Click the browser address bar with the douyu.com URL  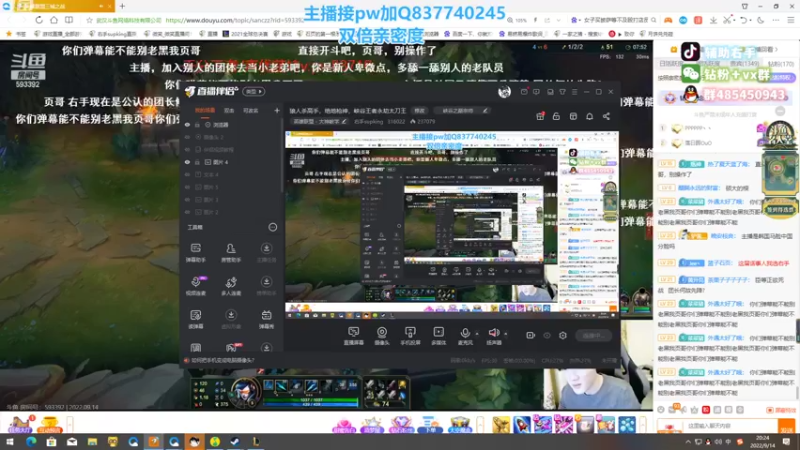point(235,20)
